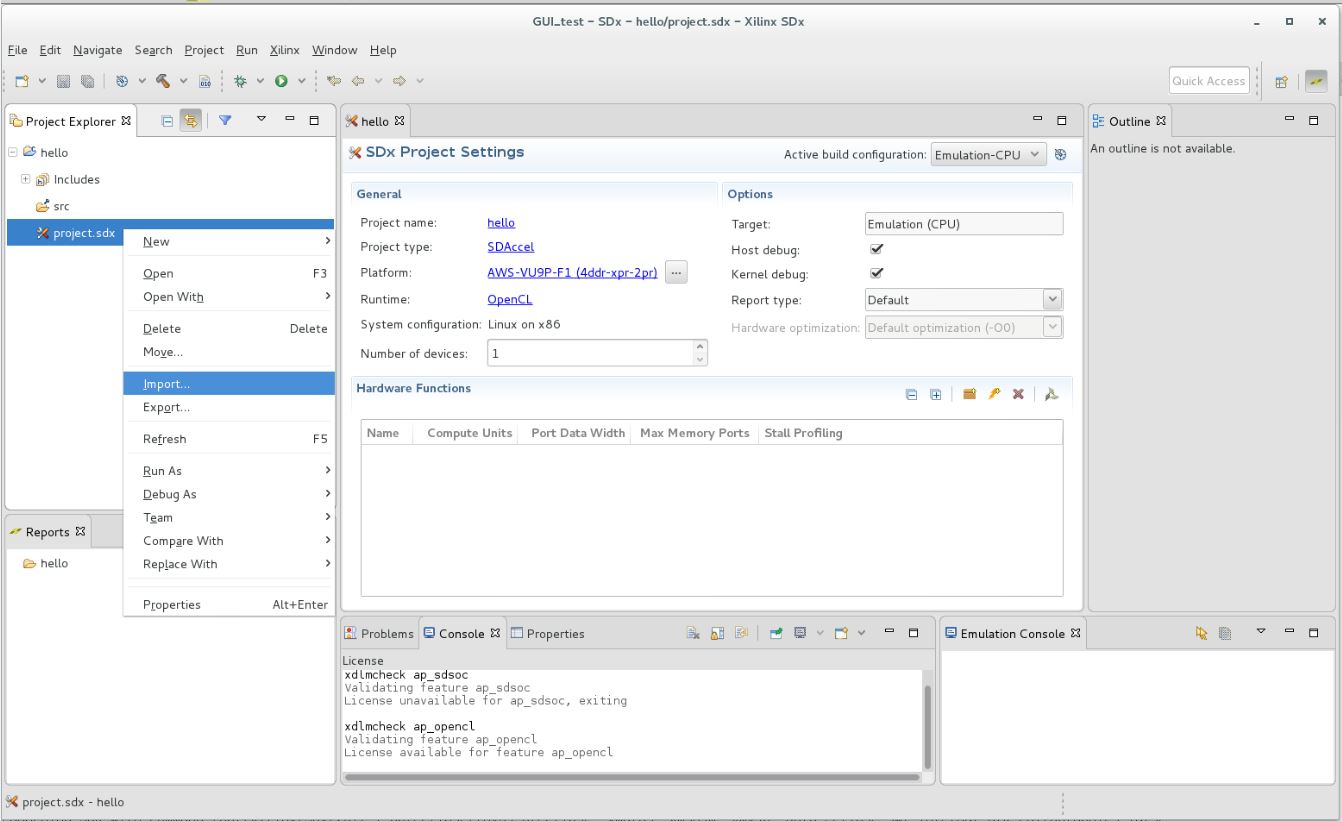Click the ... browse button beside Platform
Viewport: 1342px width, 821px height.
tap(676, 274)
